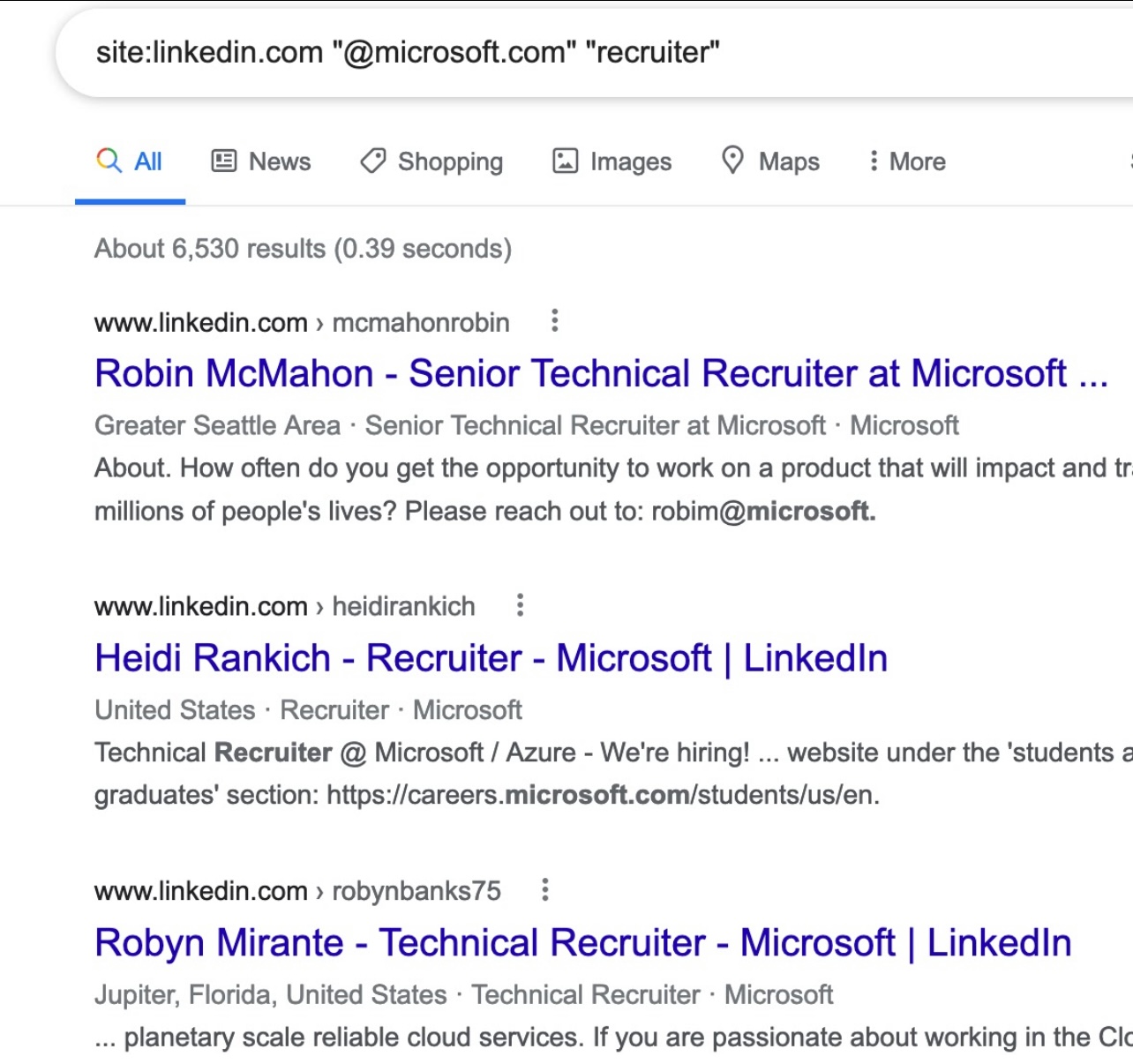Image resolution: width=1133 pixels, height=1064 pixels.
Task: Click the location pin icon beside Maps
Action: (732, 161)
